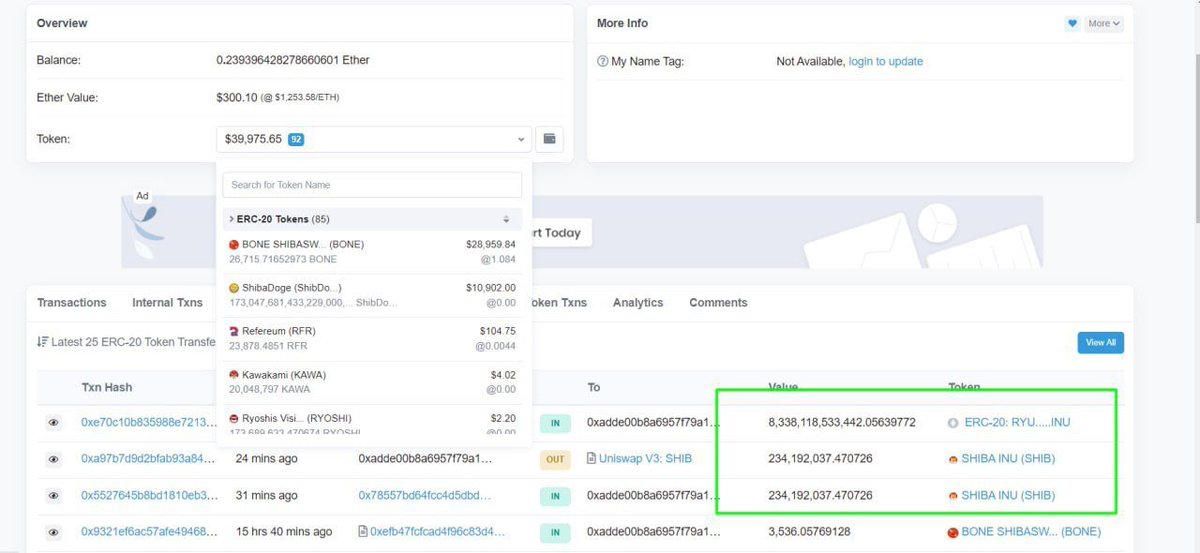Open the More dropdown in More Info panel
Screen dimensions: 1200x553
click(x=1104, y=23)
